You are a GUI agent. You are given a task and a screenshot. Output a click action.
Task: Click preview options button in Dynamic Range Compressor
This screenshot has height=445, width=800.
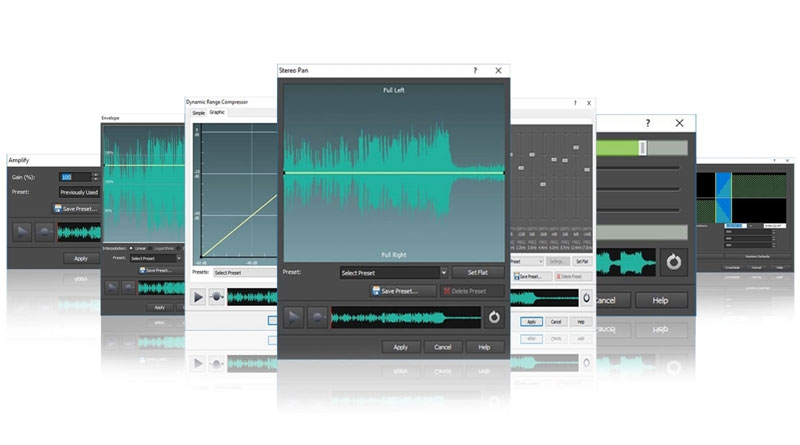tap(216, 297)
